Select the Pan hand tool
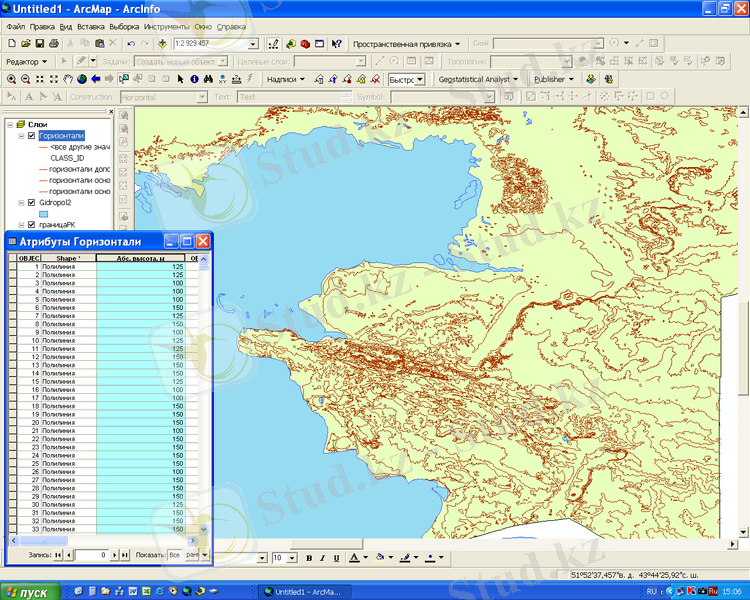 coord(68,79)
